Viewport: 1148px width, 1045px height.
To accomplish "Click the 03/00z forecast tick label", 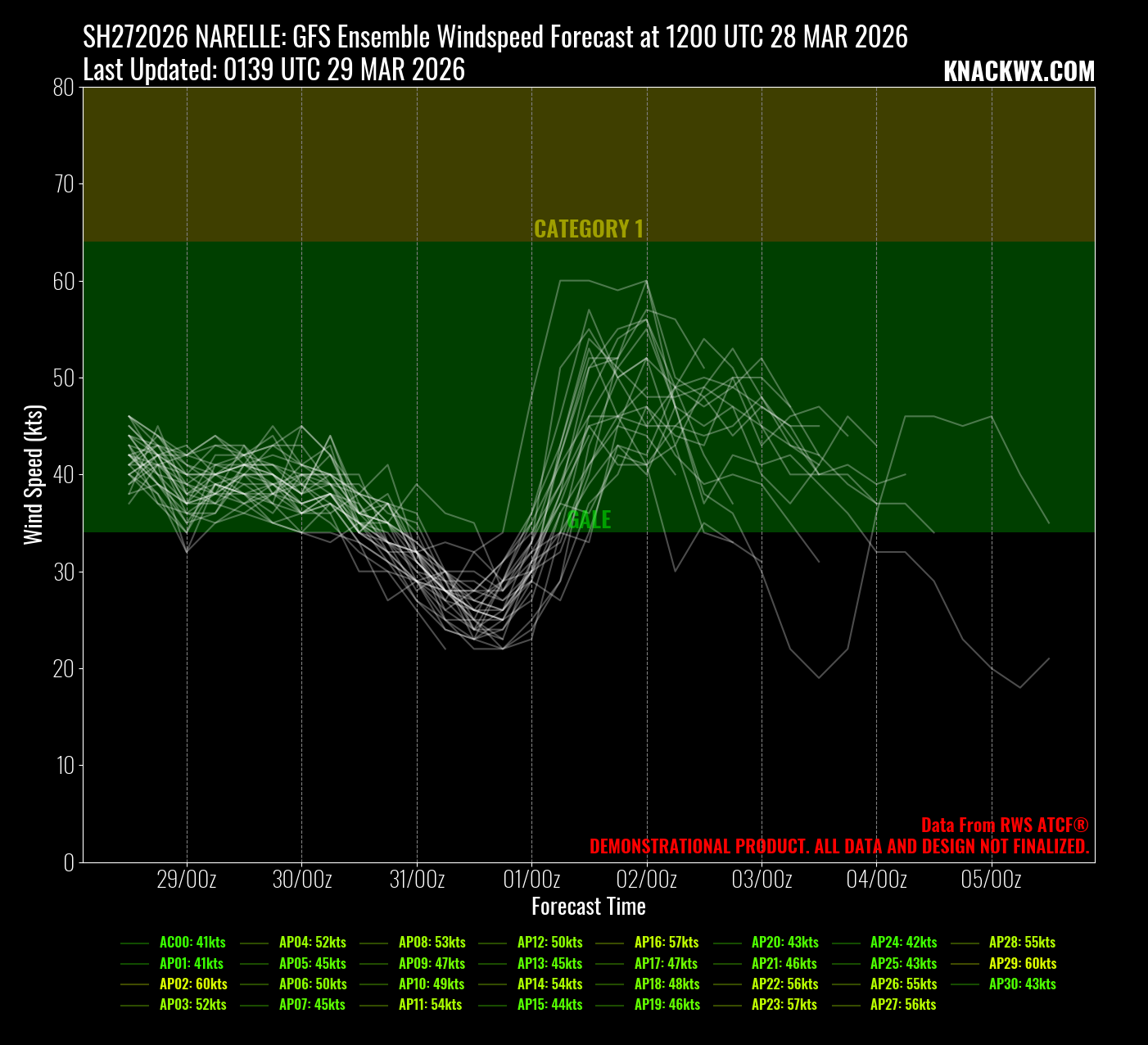I will [x=762, y=880].
